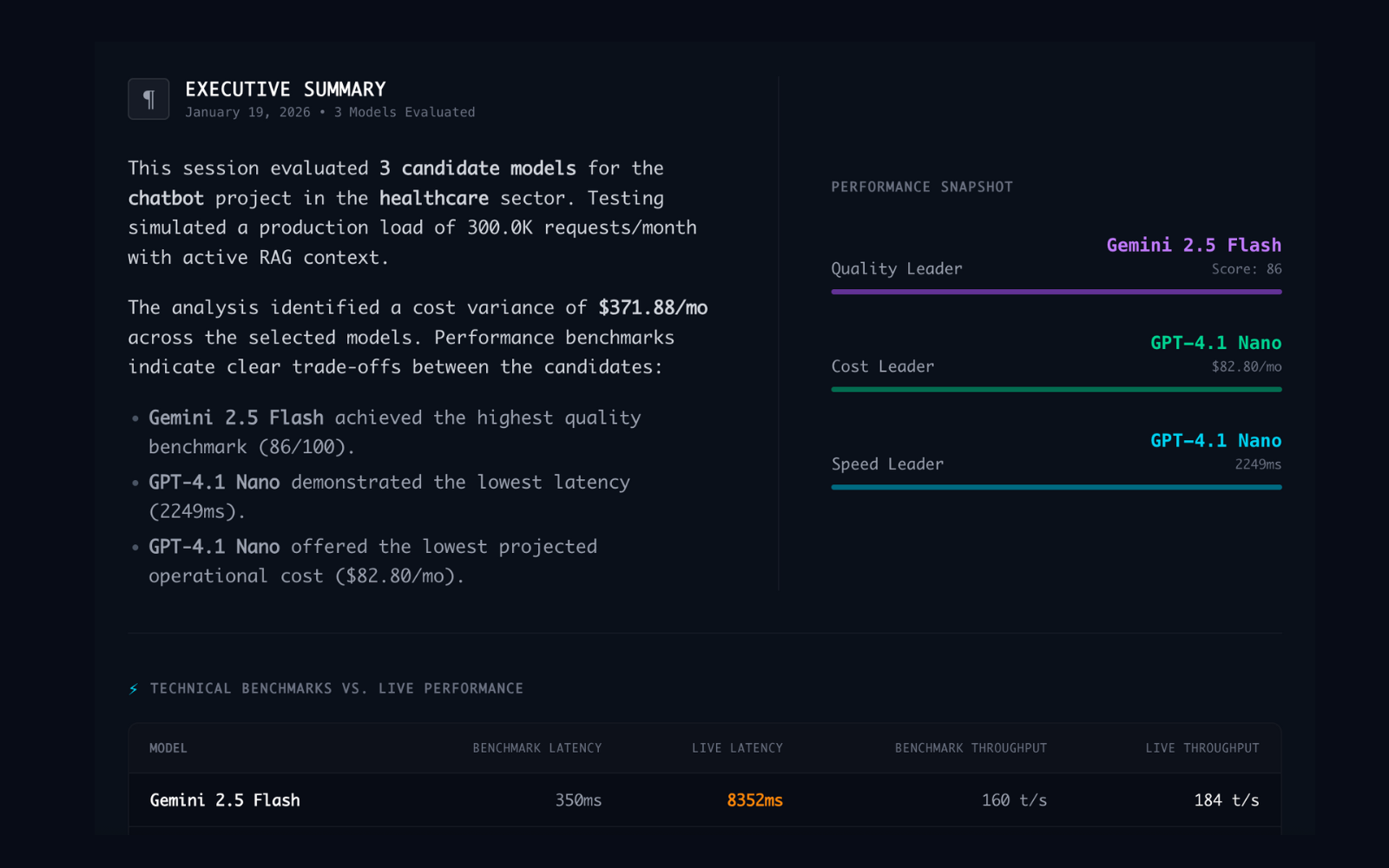This screenshot has height=868, width=1389.
Task: Click the pilcrow icon beside Executive Summary
Action: click(x=148, y=98)
